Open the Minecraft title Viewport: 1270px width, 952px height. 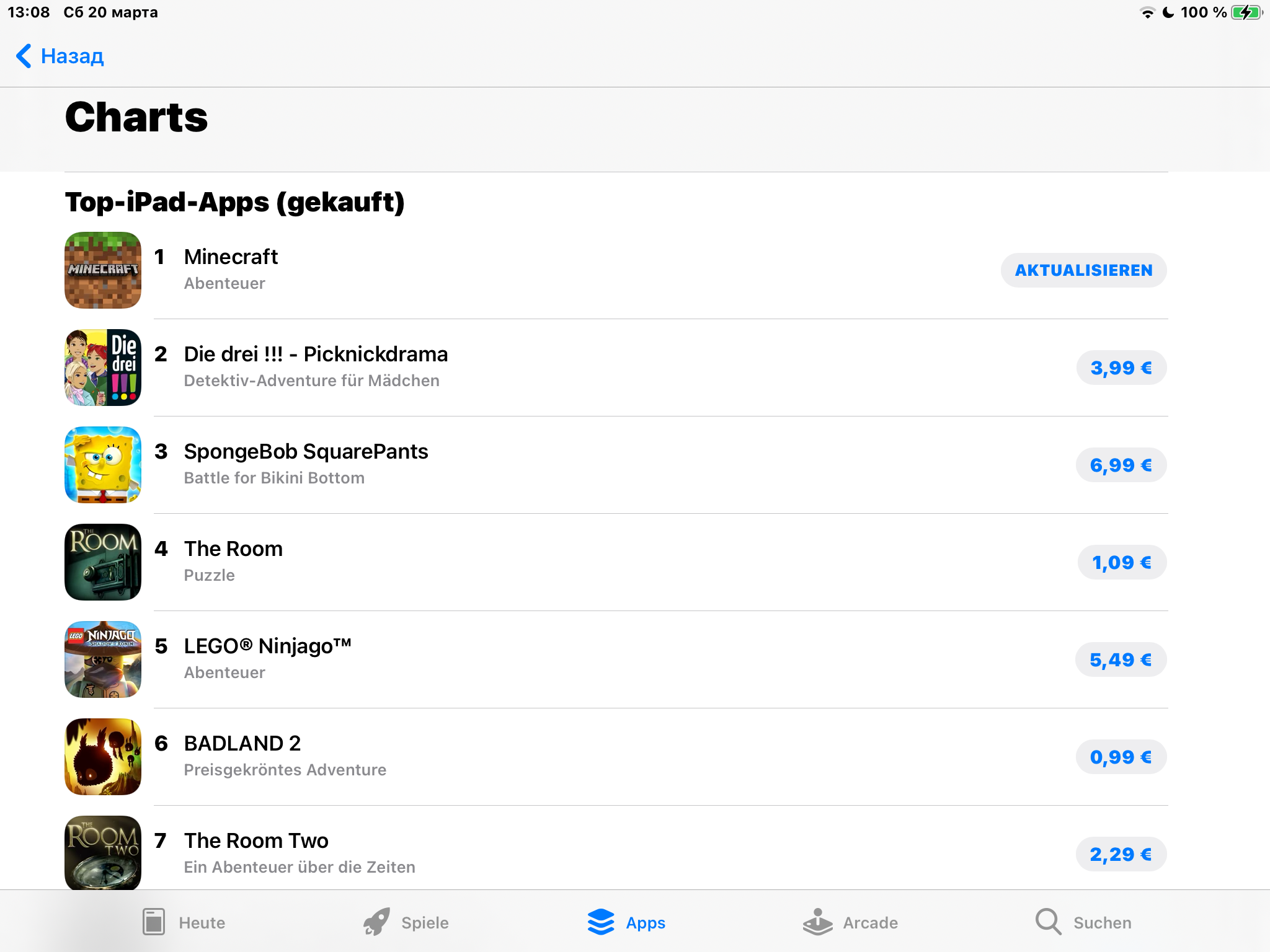tap(231, 257)
